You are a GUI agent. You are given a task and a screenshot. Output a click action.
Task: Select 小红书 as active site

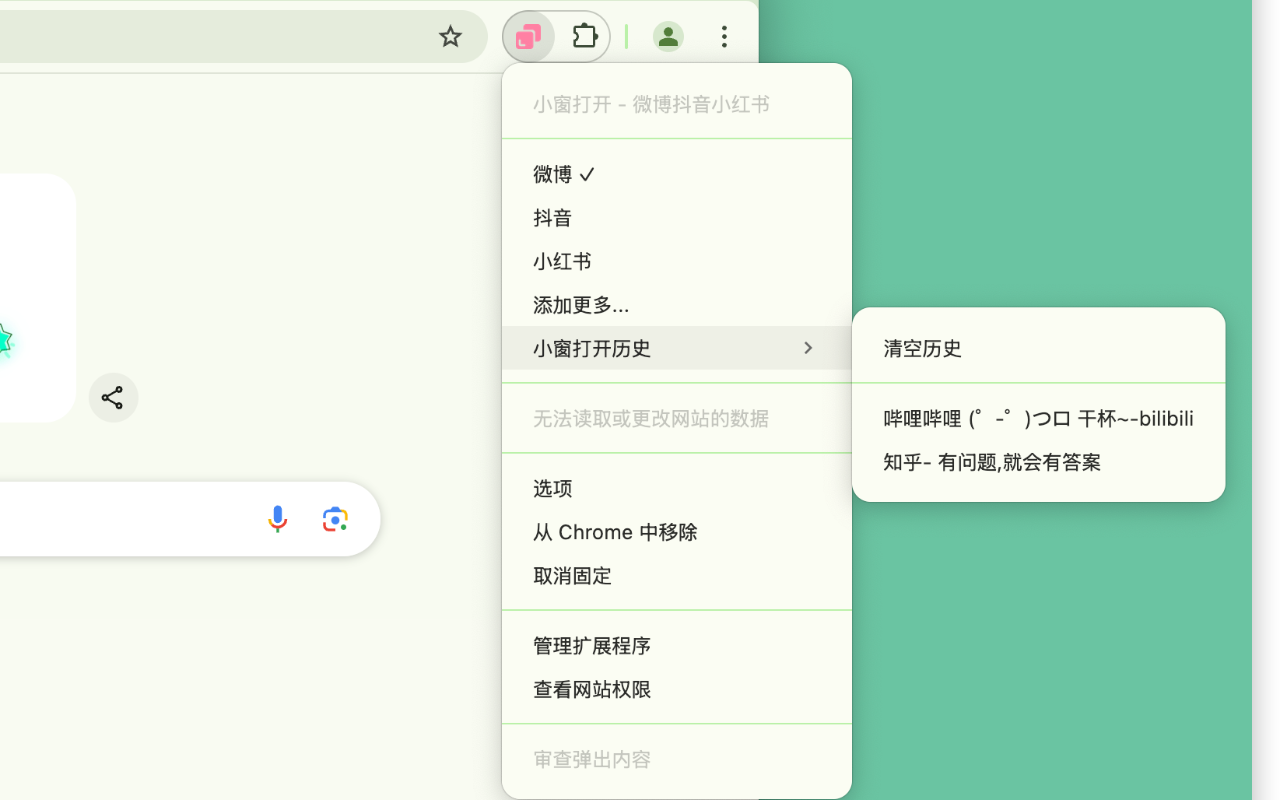coord(562,261)
